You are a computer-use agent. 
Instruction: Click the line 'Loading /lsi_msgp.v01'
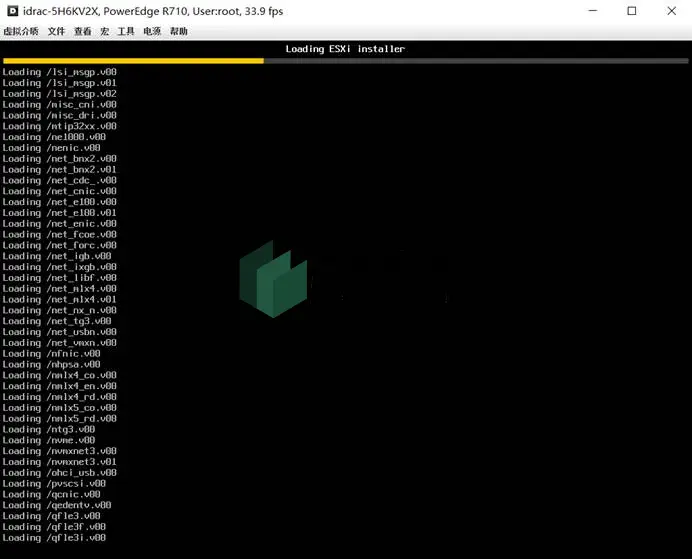[x=60, y=83]
